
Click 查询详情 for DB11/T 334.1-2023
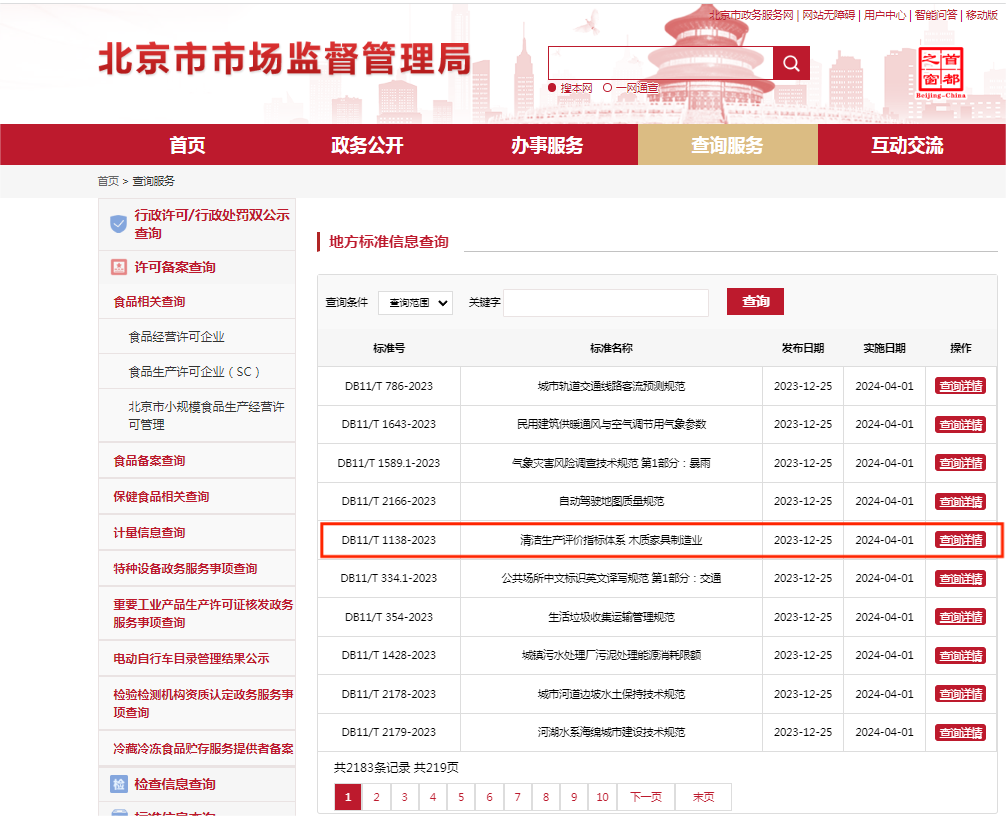960,579
